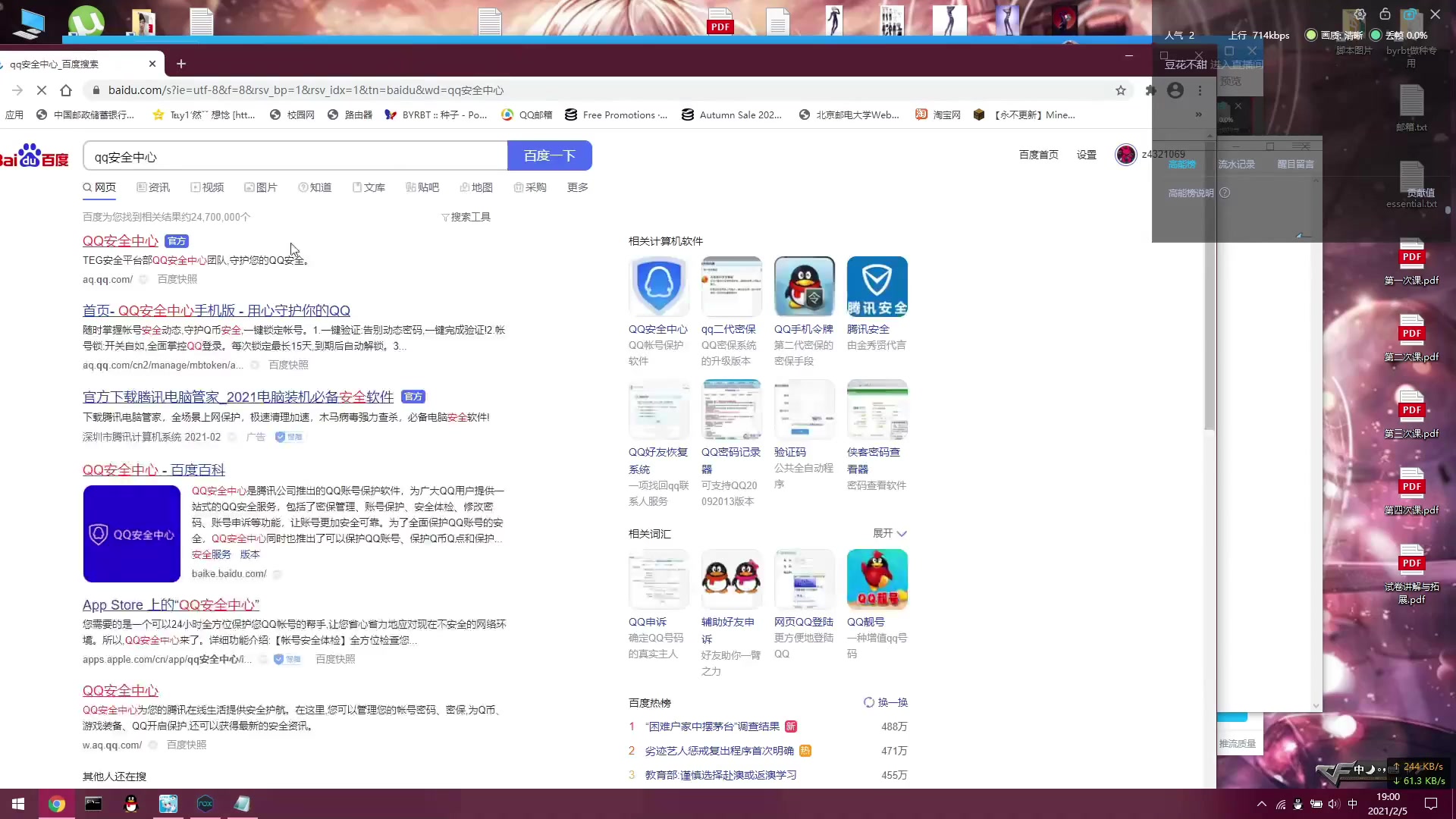Open the Chrome profile avatar icon
The image size is (1456, 819).
coord(1175,90)
